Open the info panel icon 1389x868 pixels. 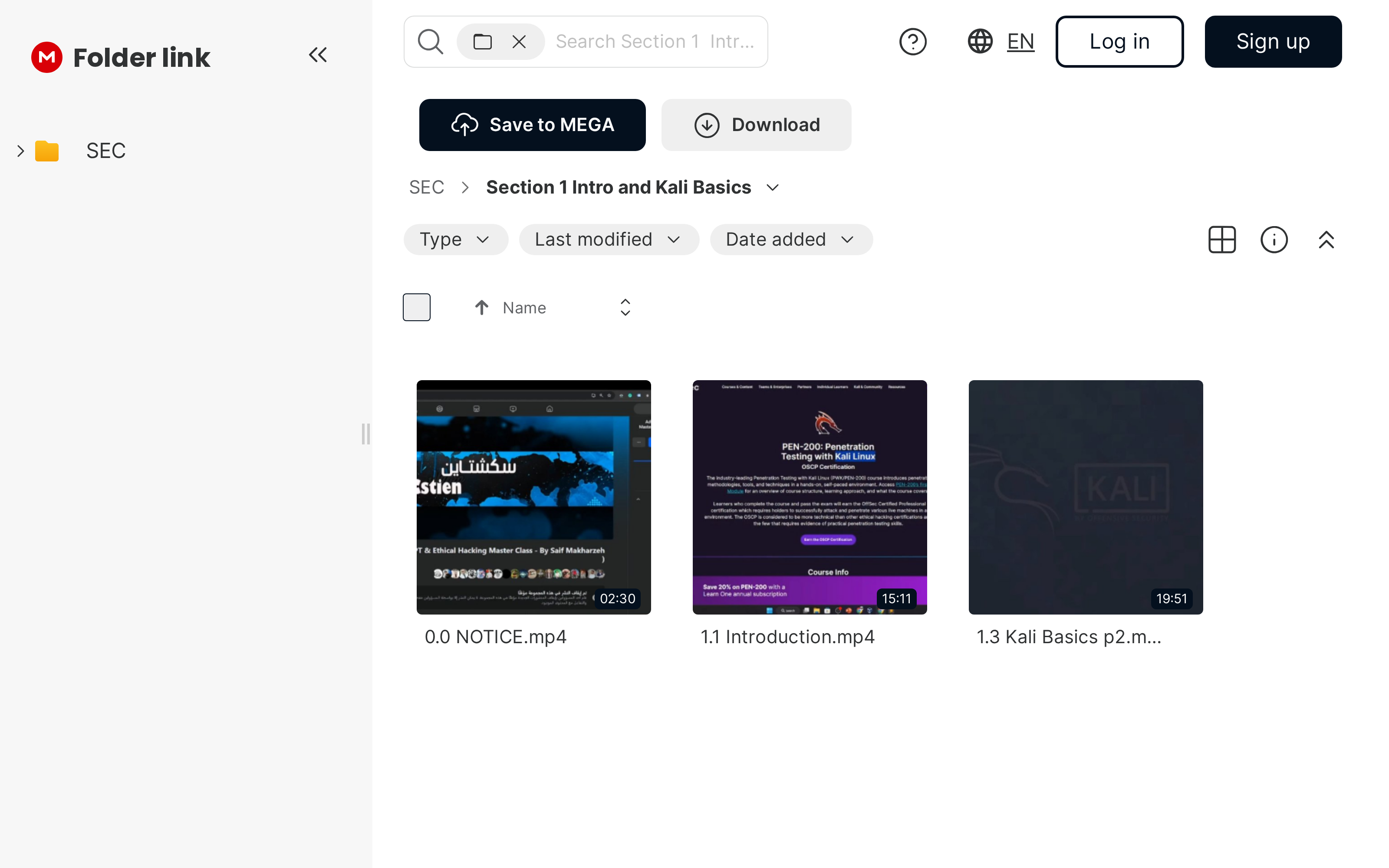point(1274,240)
